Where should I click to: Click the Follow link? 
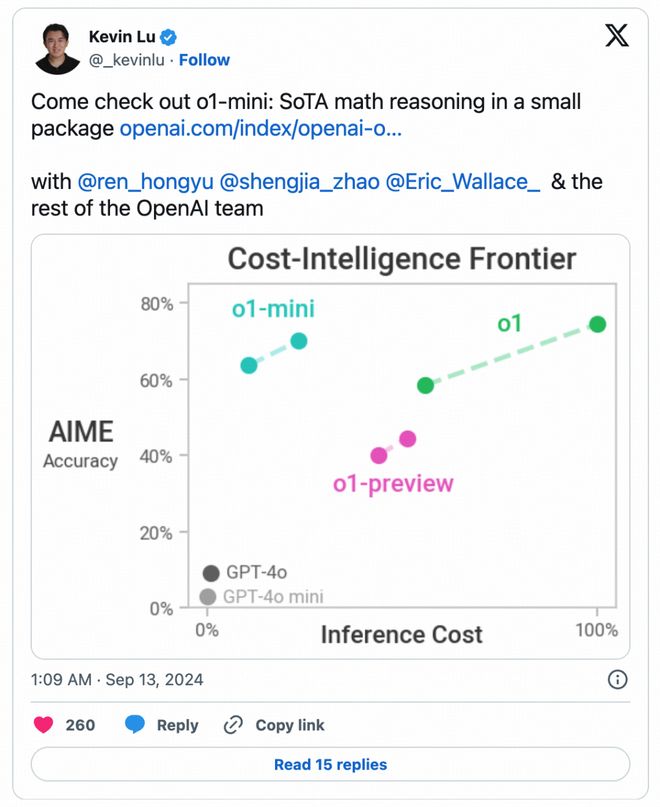[x=205, y=60]
